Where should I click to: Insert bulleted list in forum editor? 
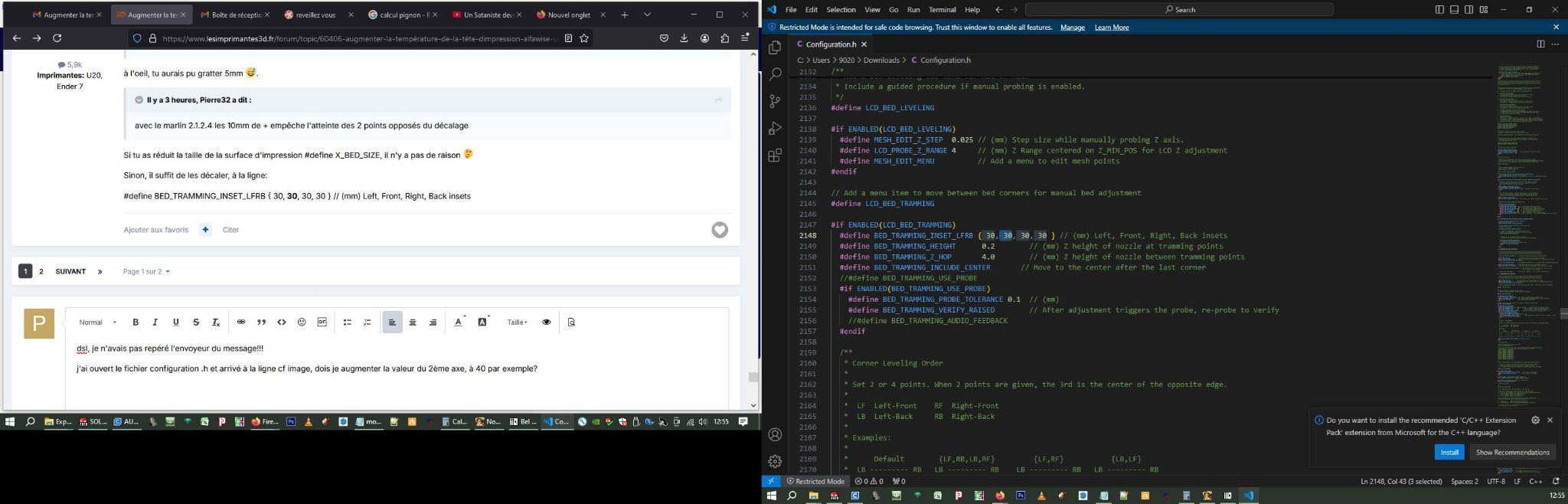(347, 322)
